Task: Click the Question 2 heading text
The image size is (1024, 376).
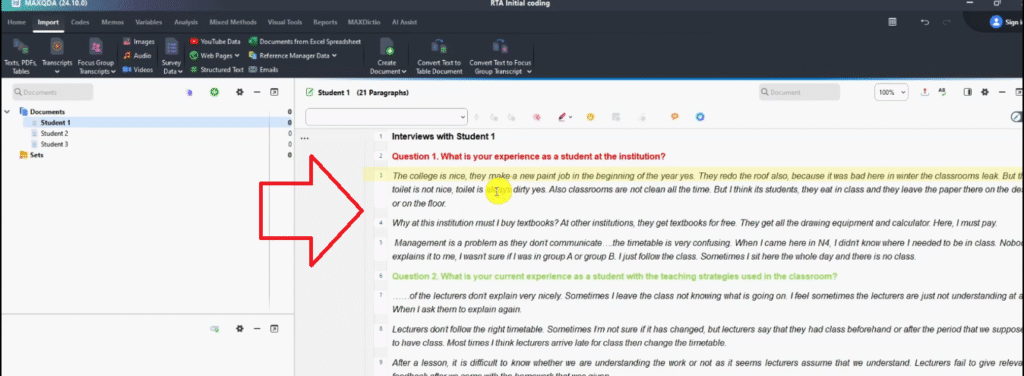Action: [615, 276]
